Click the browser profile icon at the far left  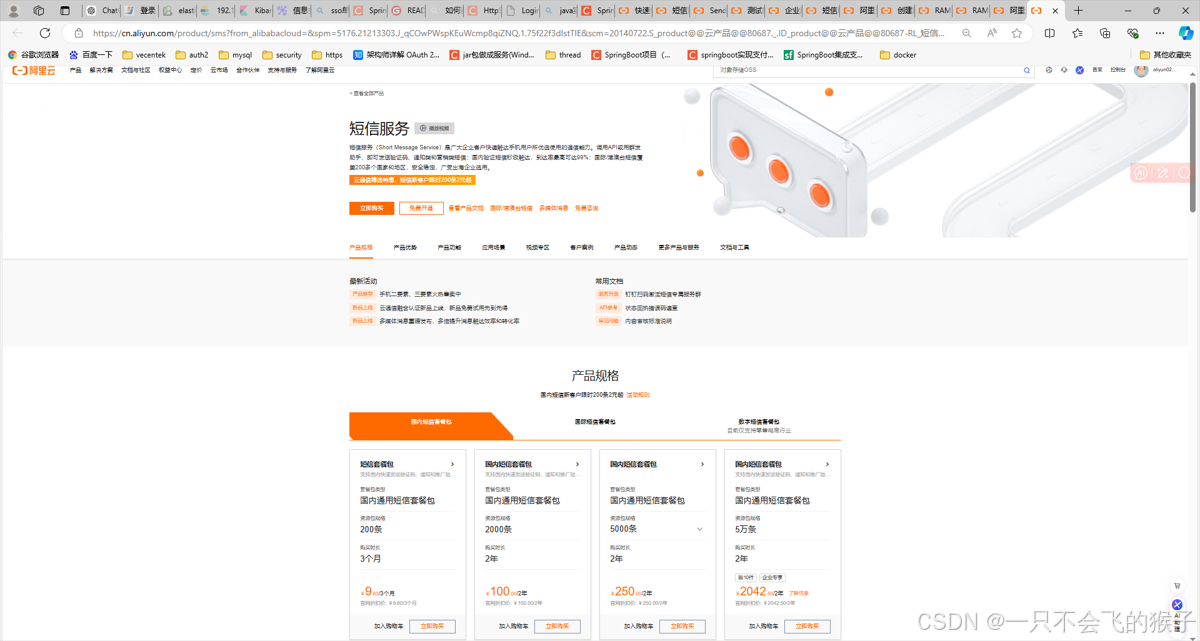(14, 11)
